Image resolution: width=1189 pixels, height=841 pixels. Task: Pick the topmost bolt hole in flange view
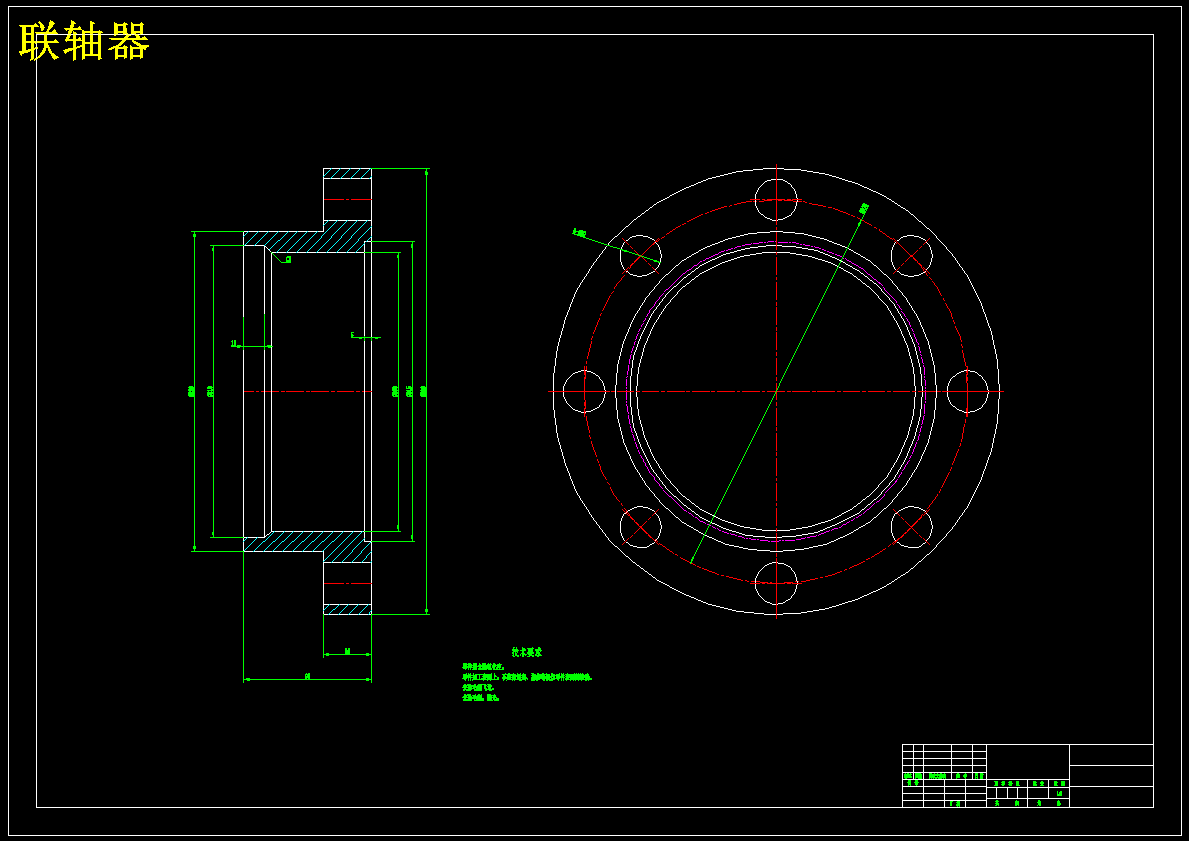coord(776,199)
